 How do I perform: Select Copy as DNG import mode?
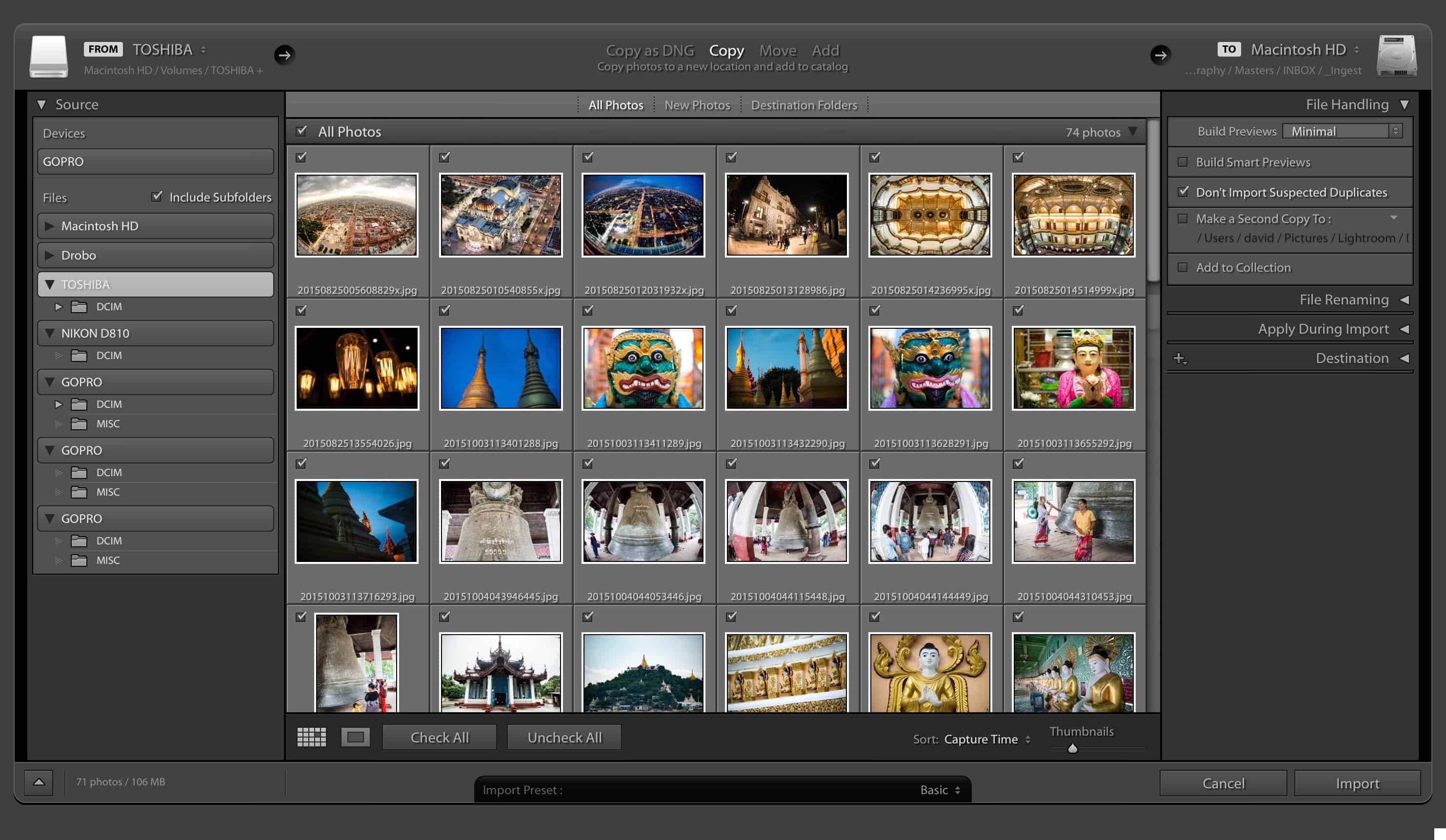(x=649, y=51)
